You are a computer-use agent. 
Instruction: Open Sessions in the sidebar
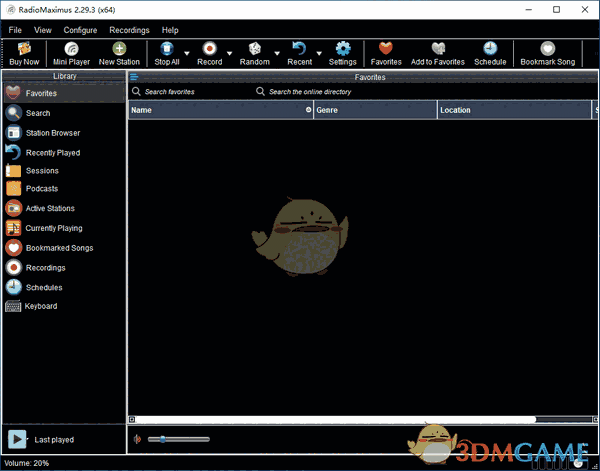[x=64, y=171]
